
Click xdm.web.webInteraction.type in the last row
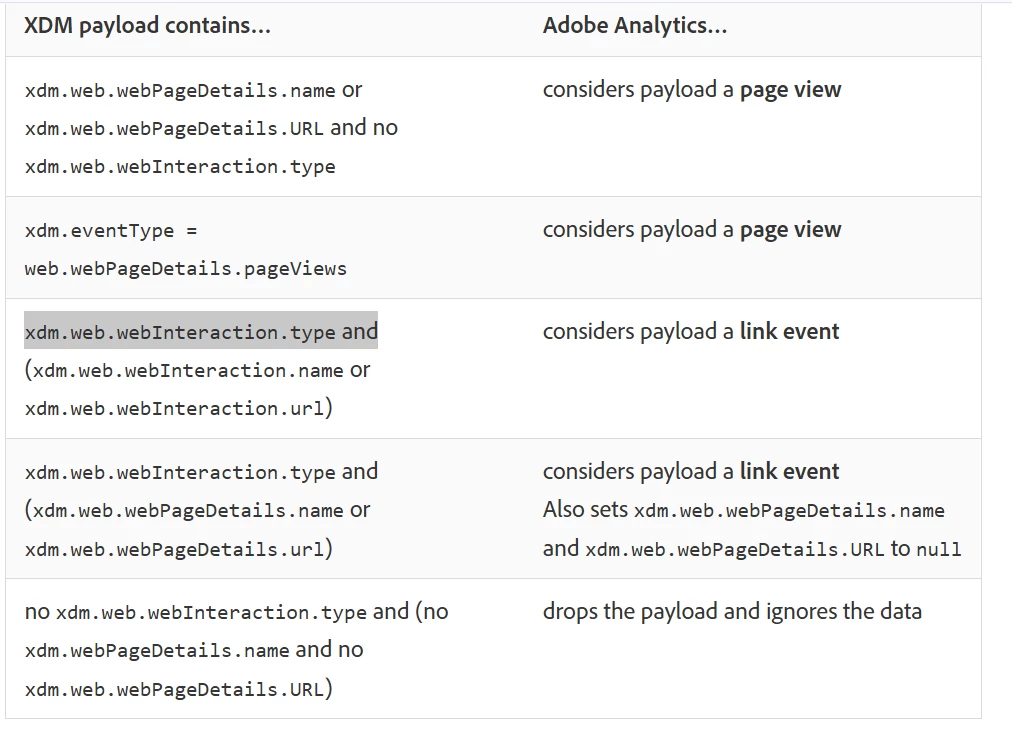point(211,613)
